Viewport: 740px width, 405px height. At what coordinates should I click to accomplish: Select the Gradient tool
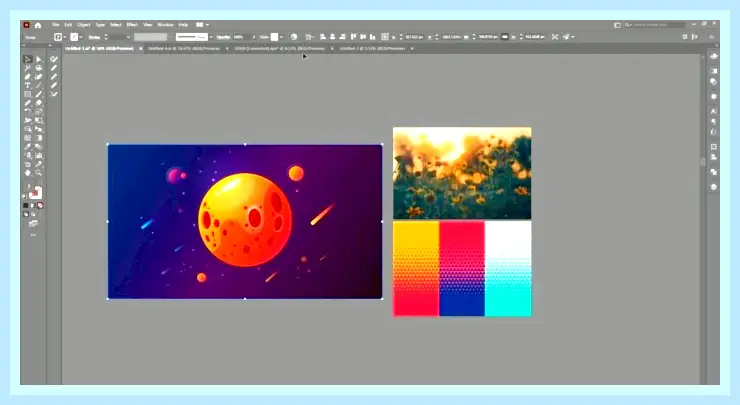tap(39, 138)
